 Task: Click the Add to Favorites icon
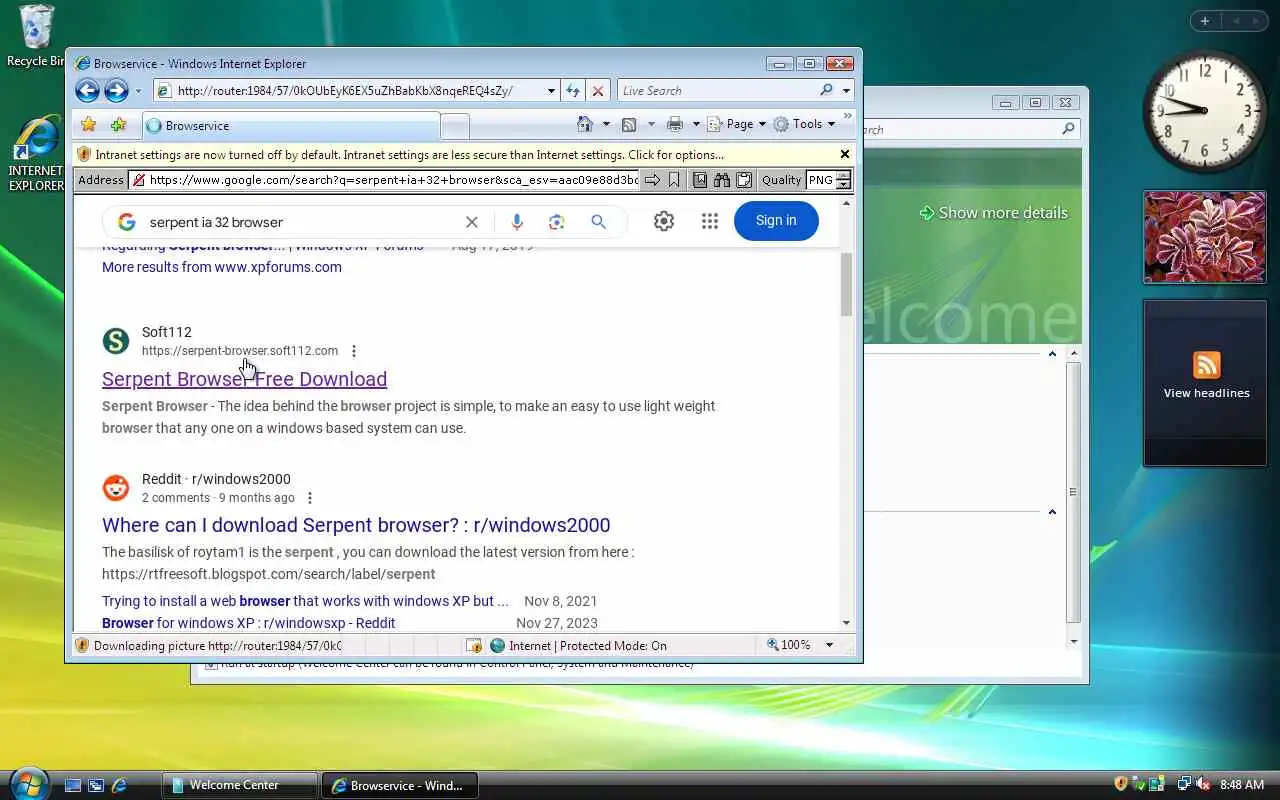click(x=118, y=125)
